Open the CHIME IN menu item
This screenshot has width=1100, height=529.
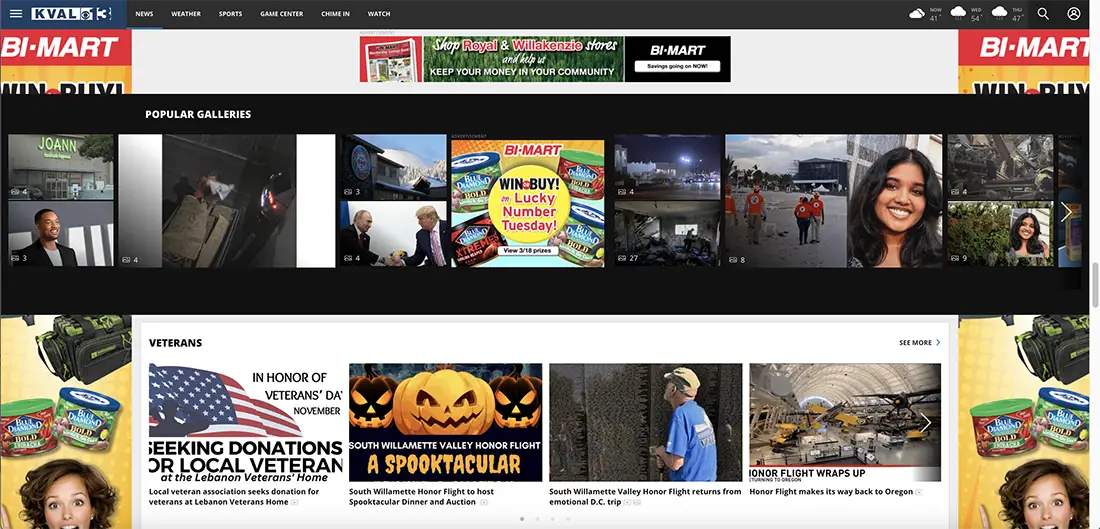pos(335,14)
